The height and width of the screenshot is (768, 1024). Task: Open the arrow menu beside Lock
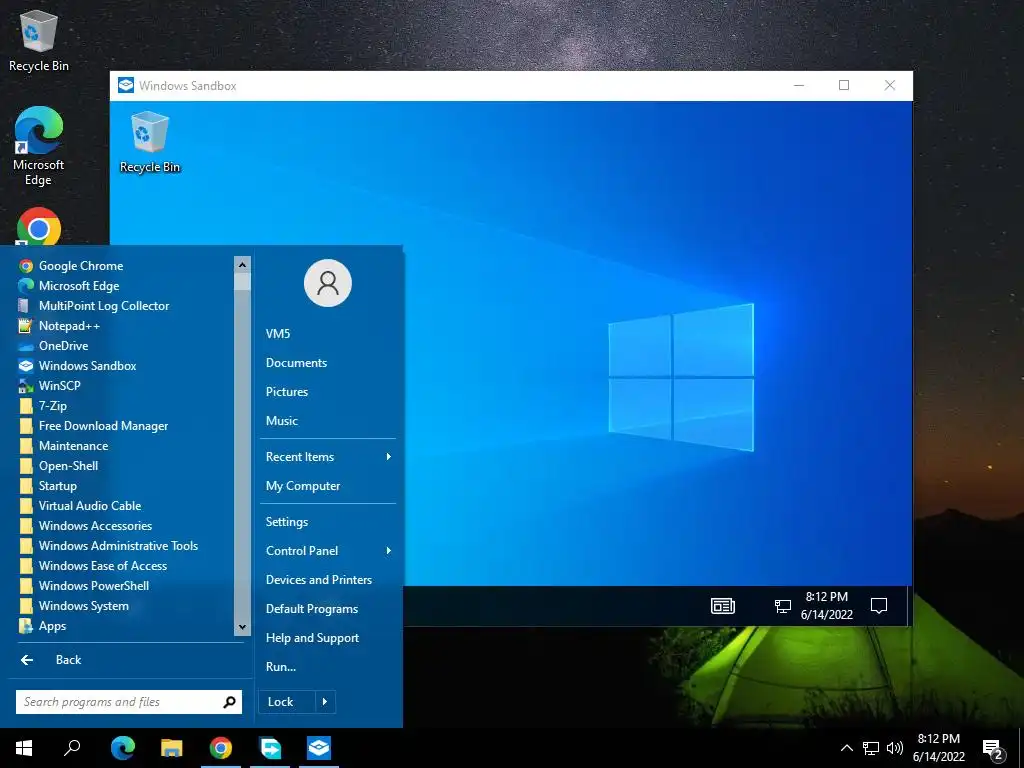click(x=325, y=702)
